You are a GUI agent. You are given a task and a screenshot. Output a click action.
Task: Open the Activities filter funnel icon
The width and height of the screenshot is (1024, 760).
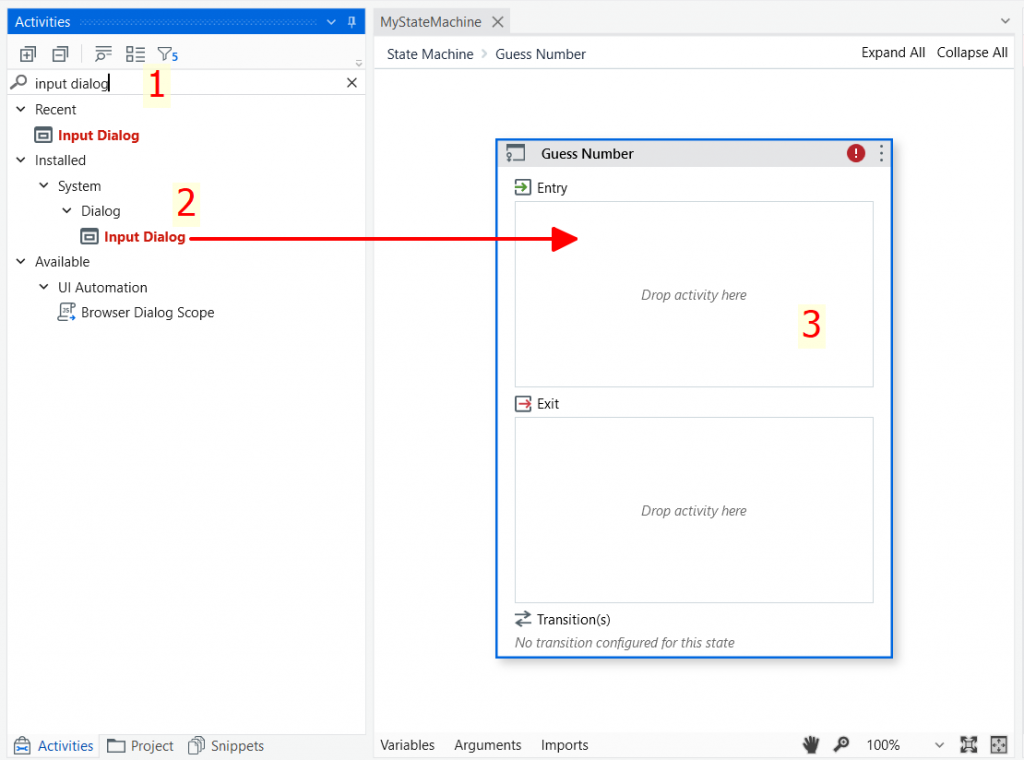(x=167, y=54)
